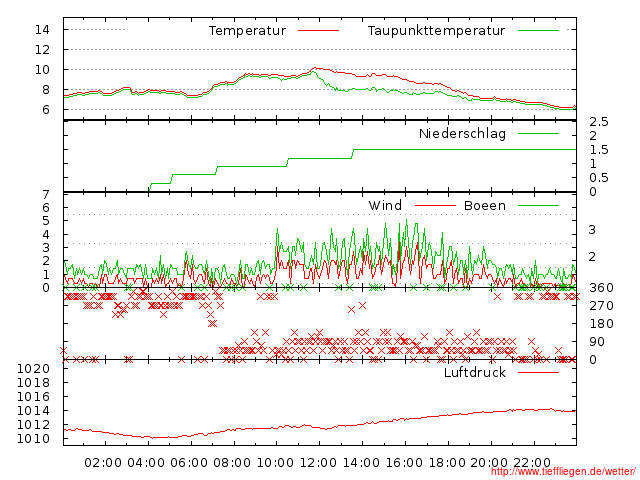Click the 2.5 precipitation axis value
The height and width of the screenshot is (480, 640).
(599, 122)
